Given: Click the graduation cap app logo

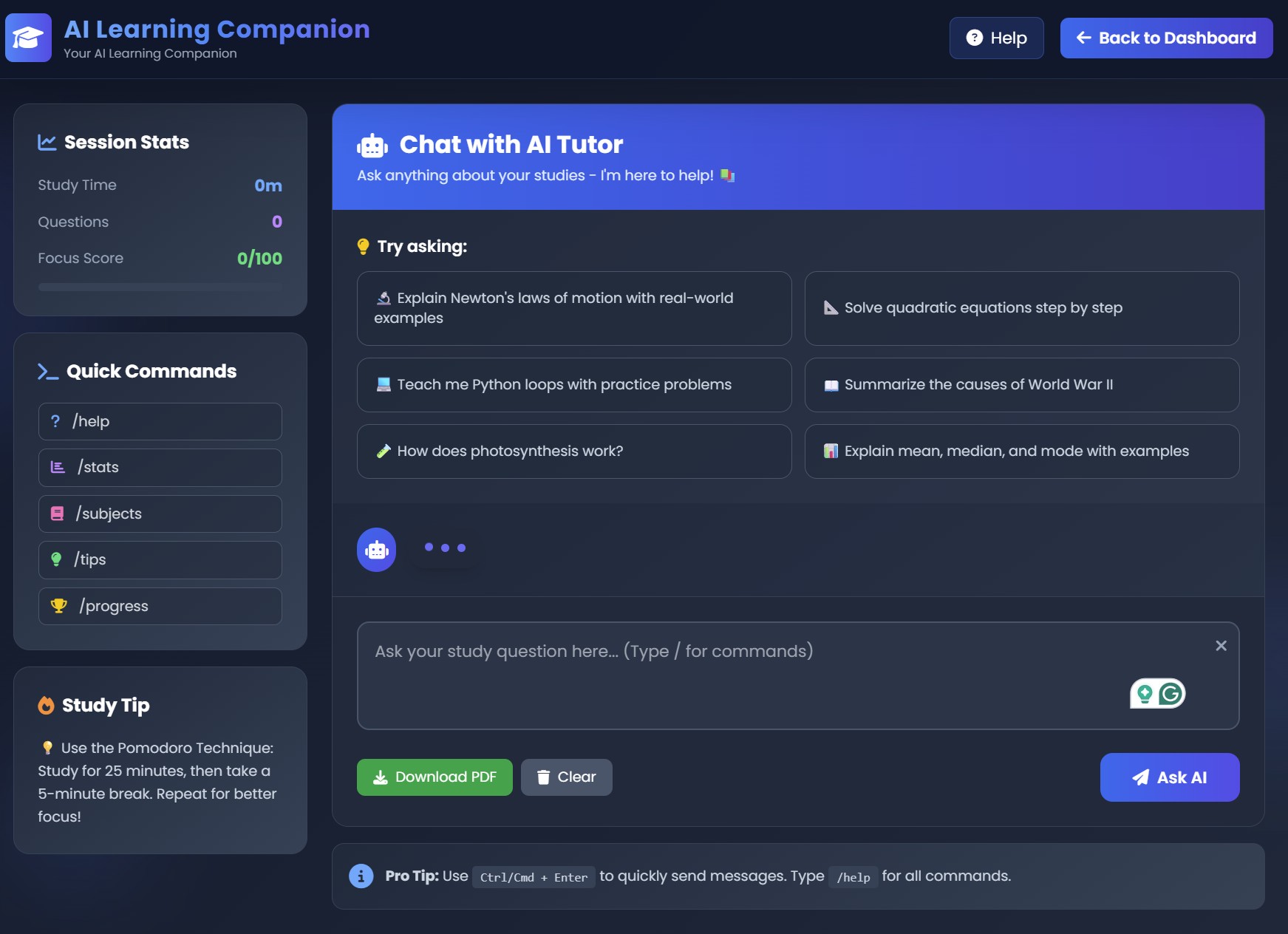Looking at the screenshot, I should click(x=28, y=38).
